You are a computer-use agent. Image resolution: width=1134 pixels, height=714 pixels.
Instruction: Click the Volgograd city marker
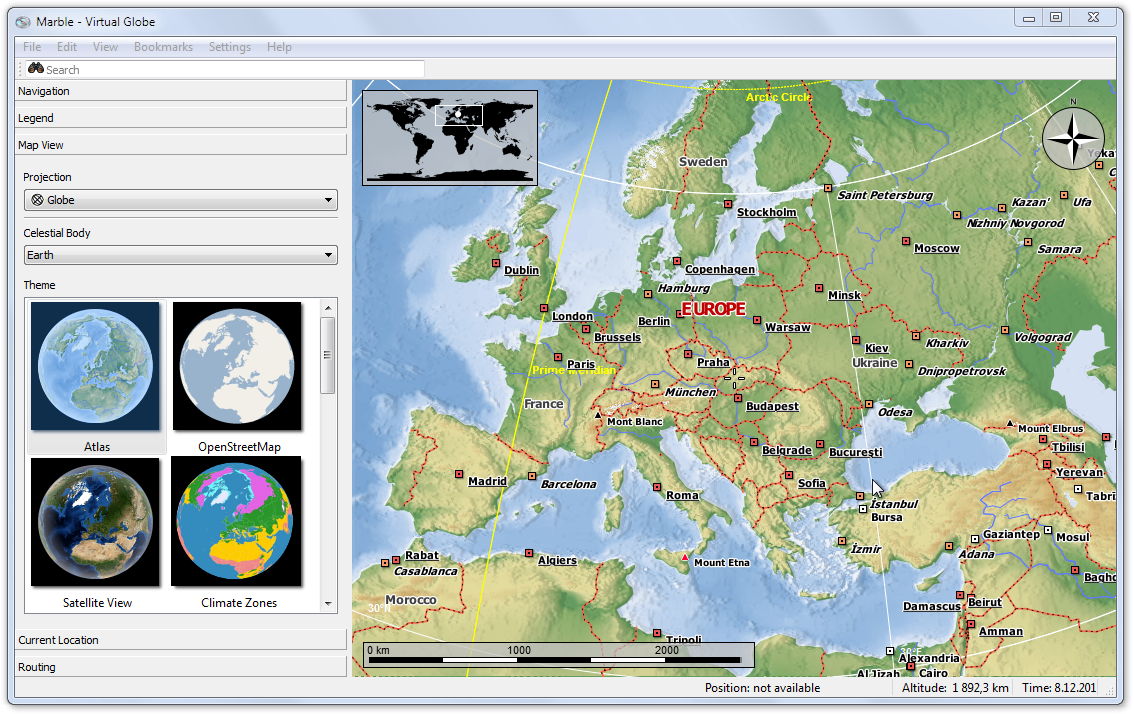coord(1005,330)
